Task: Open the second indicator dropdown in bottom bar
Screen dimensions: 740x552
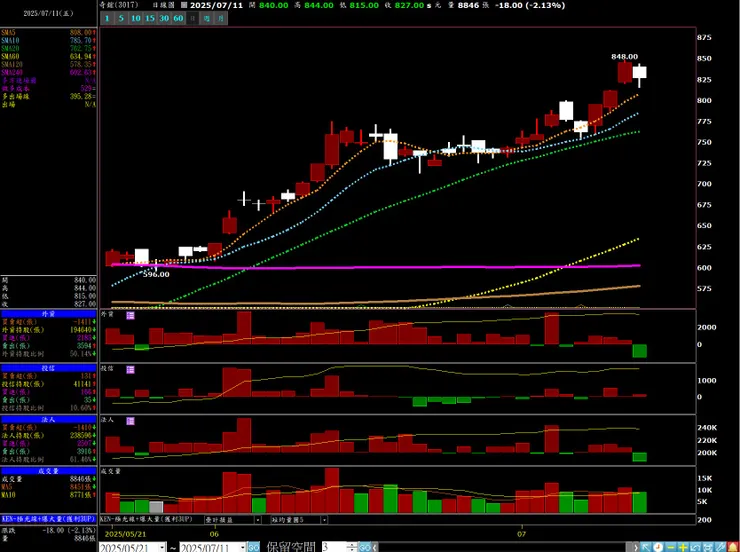Action: point(324,519)
